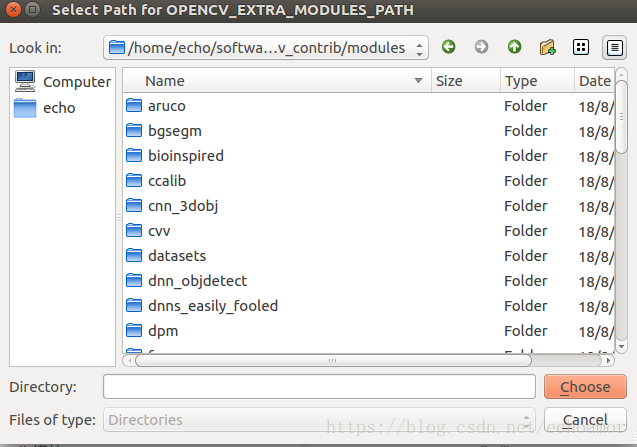Image resolution: width=637 pixels, height=447 pixels.
Task: Select the datasets folder name
Action: click(177, 256)
